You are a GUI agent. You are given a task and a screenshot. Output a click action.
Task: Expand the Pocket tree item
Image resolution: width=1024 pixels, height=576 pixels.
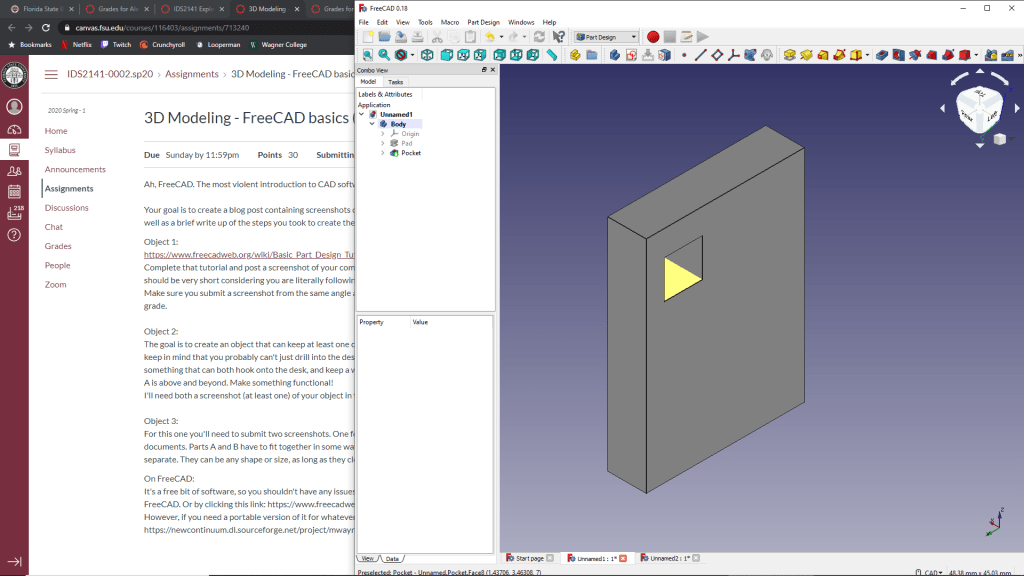383,153
